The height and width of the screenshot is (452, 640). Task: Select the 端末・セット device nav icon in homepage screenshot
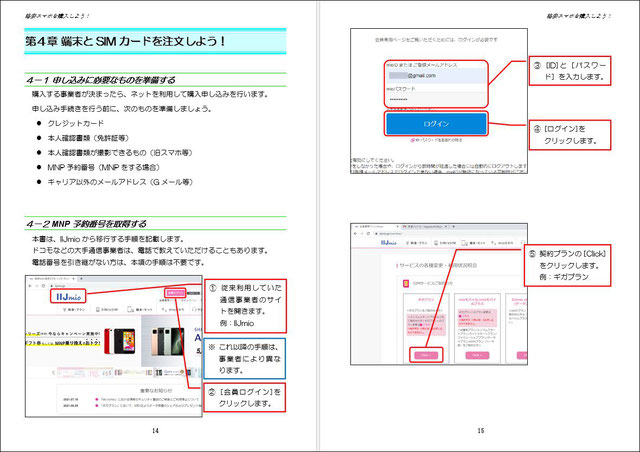[x=130, y=309]
